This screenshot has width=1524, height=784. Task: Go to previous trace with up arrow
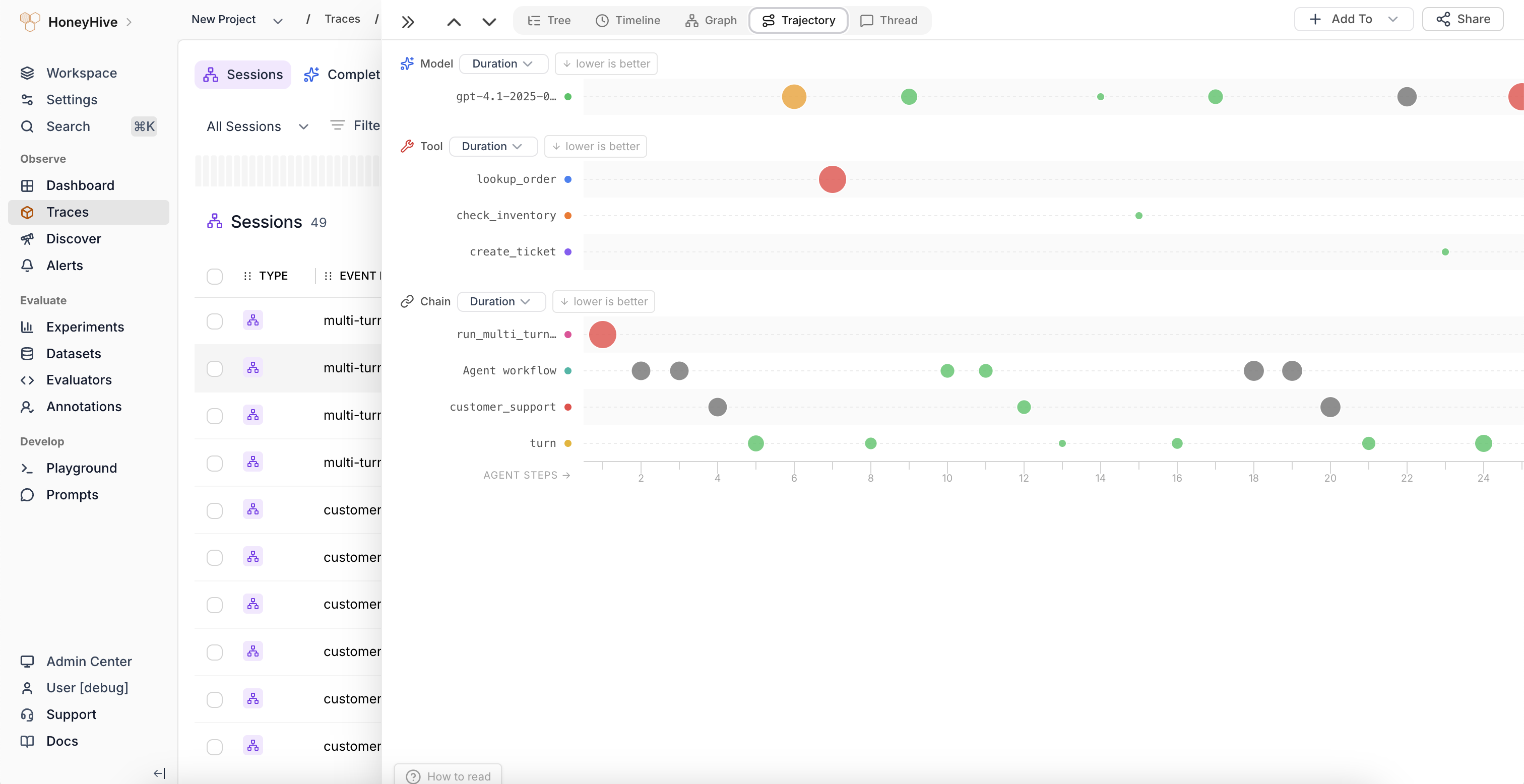(x=454, y=22)
